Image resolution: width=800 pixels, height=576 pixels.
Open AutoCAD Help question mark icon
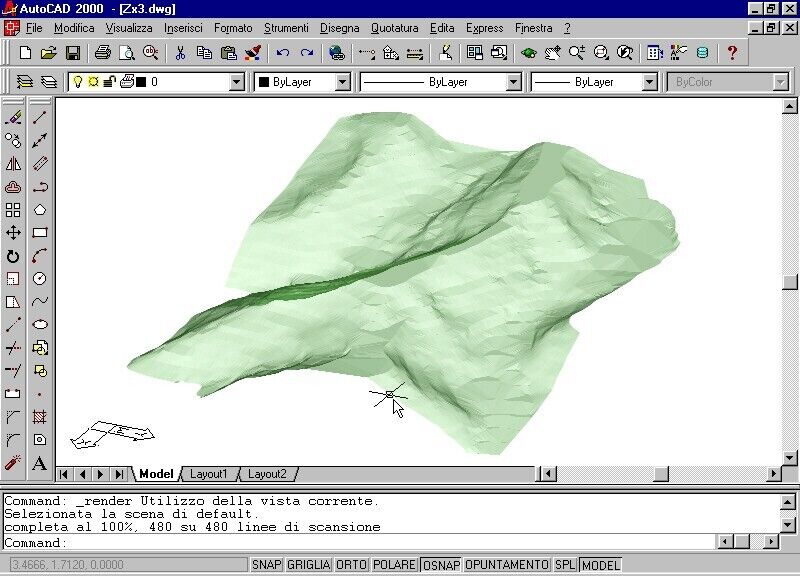click(x=732, y=53)
